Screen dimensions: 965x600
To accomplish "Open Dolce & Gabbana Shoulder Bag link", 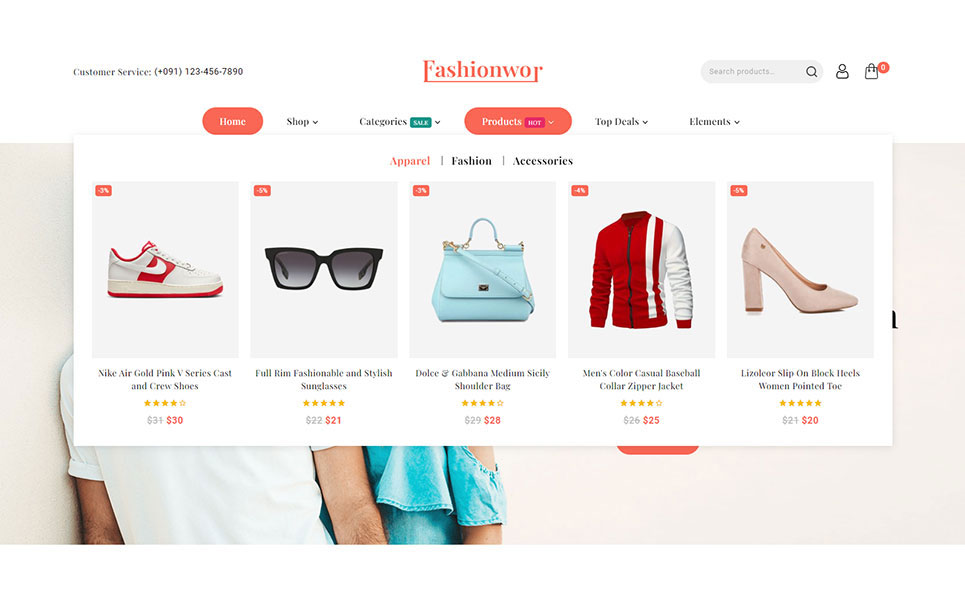I will click(x=482, y=380).
